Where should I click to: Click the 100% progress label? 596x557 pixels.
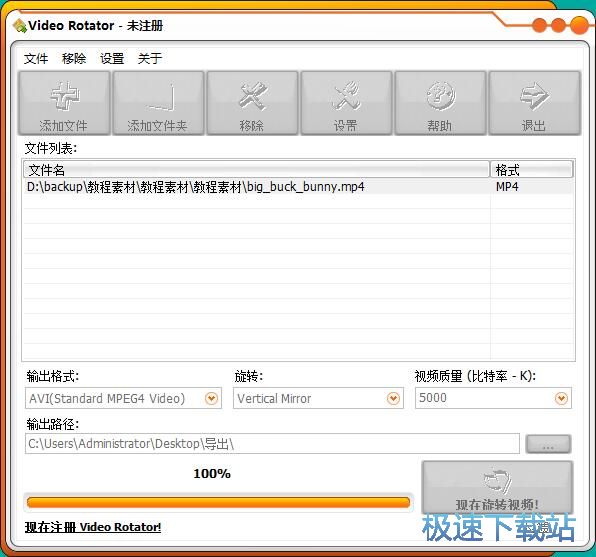pyautogui.click(x=212, y=474)
